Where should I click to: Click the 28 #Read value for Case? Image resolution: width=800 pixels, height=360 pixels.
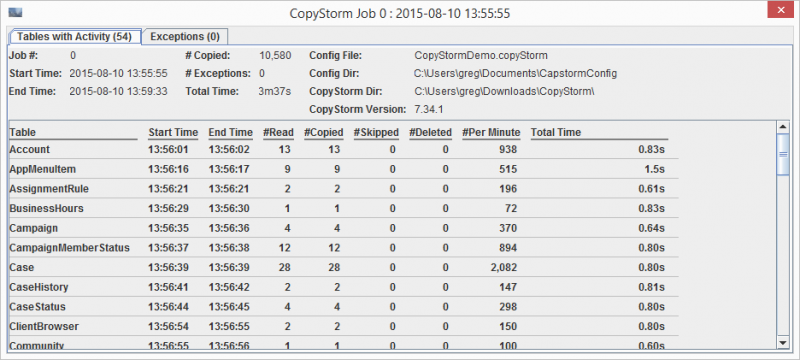tap(285, 267)
